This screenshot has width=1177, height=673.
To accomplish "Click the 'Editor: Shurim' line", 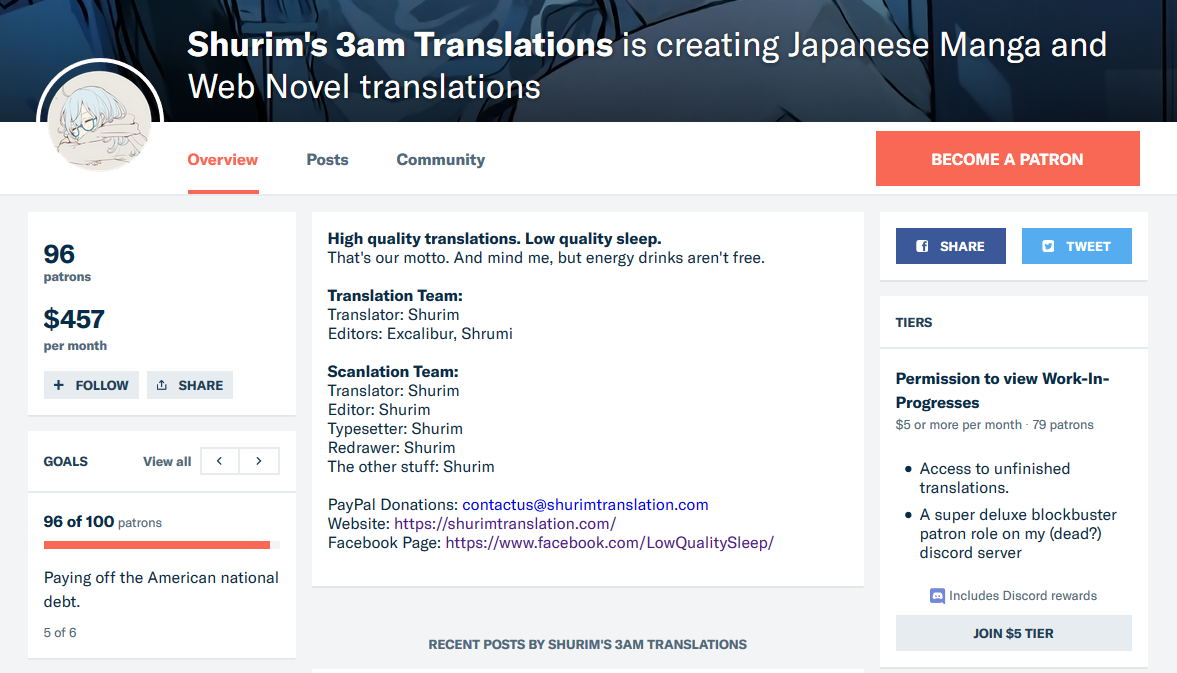I will tap(379, 410).
